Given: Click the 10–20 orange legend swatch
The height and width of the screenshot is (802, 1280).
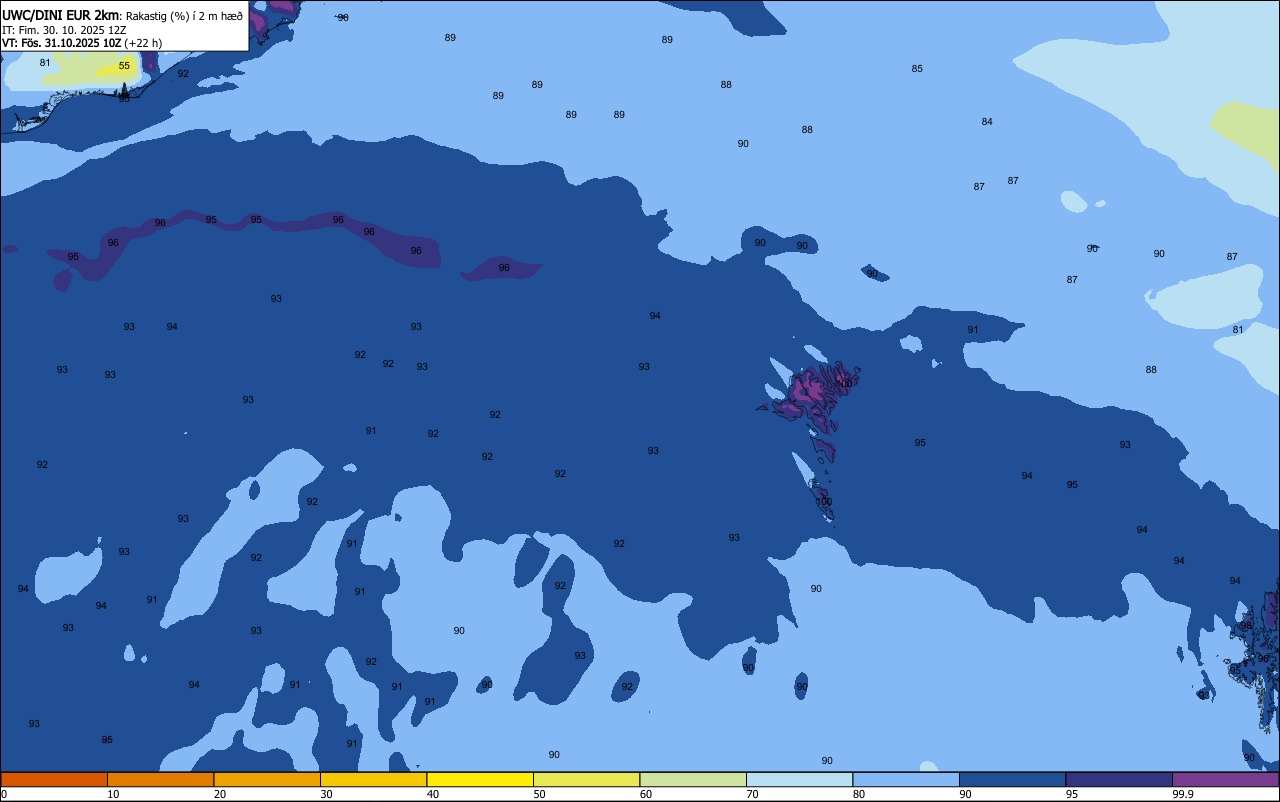Looking at the screenshot, I should click(160, 779).
